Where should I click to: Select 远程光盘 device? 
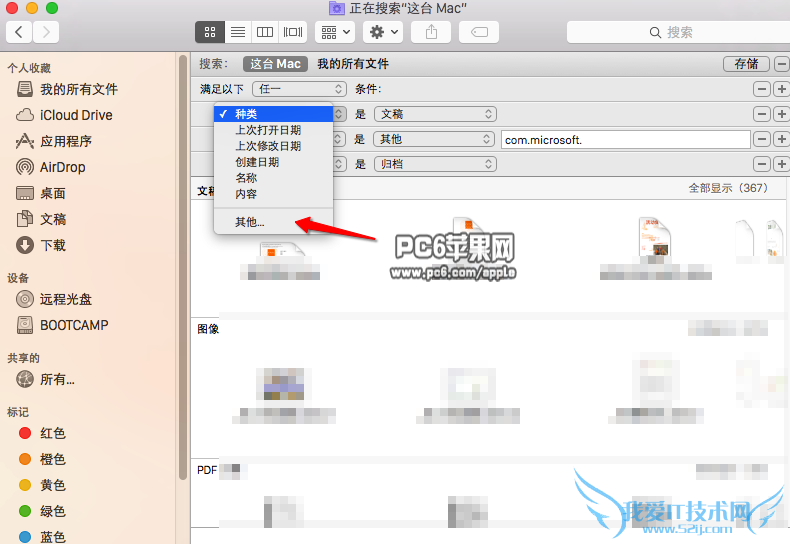pyautogui.click(x=53, y=299)
